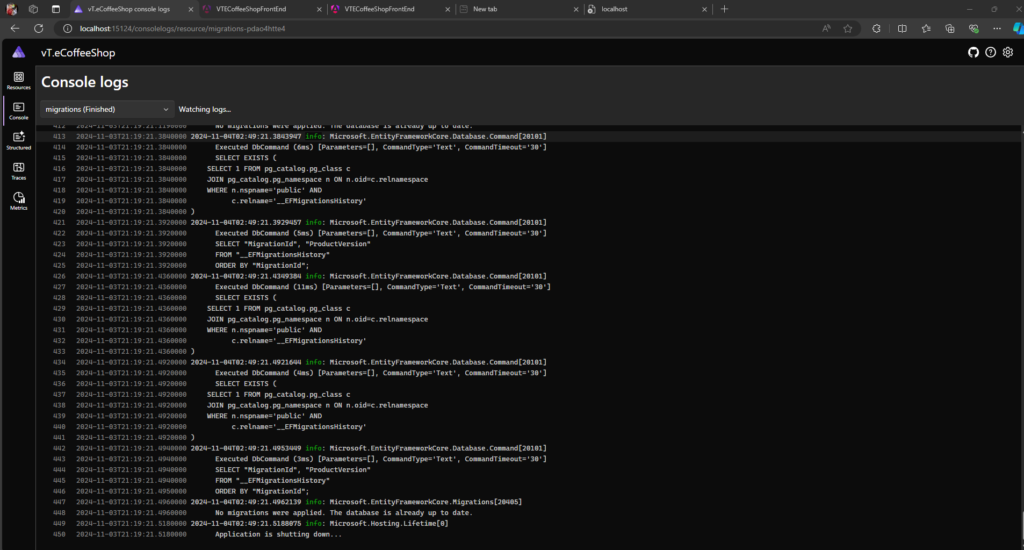Go back using browser back arrow

point(14,29)
